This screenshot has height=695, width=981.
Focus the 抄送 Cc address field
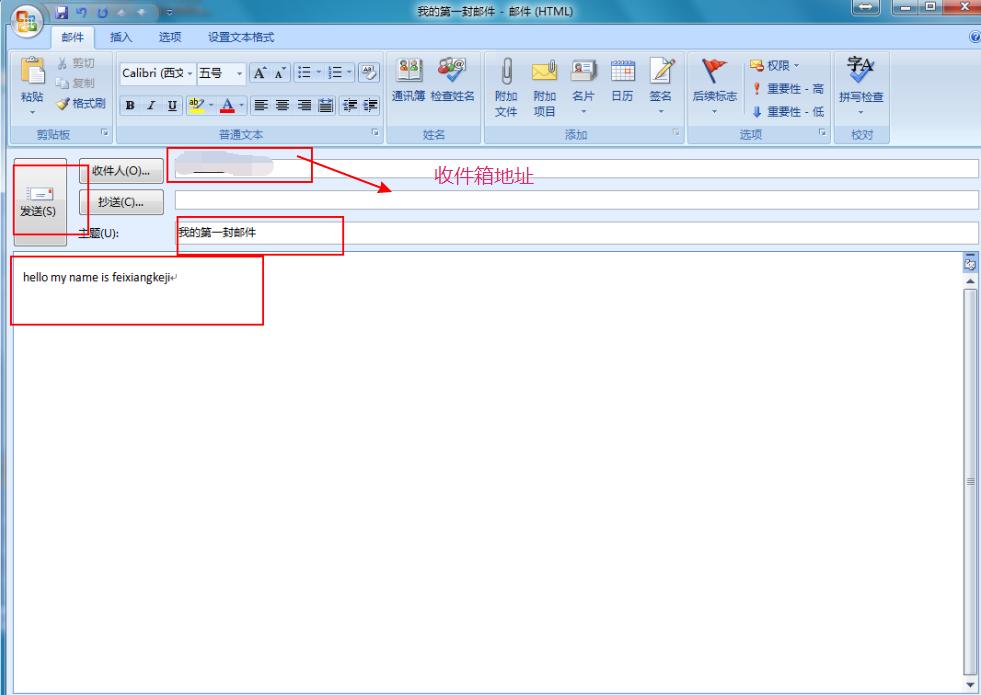click(x=576, y=200)
